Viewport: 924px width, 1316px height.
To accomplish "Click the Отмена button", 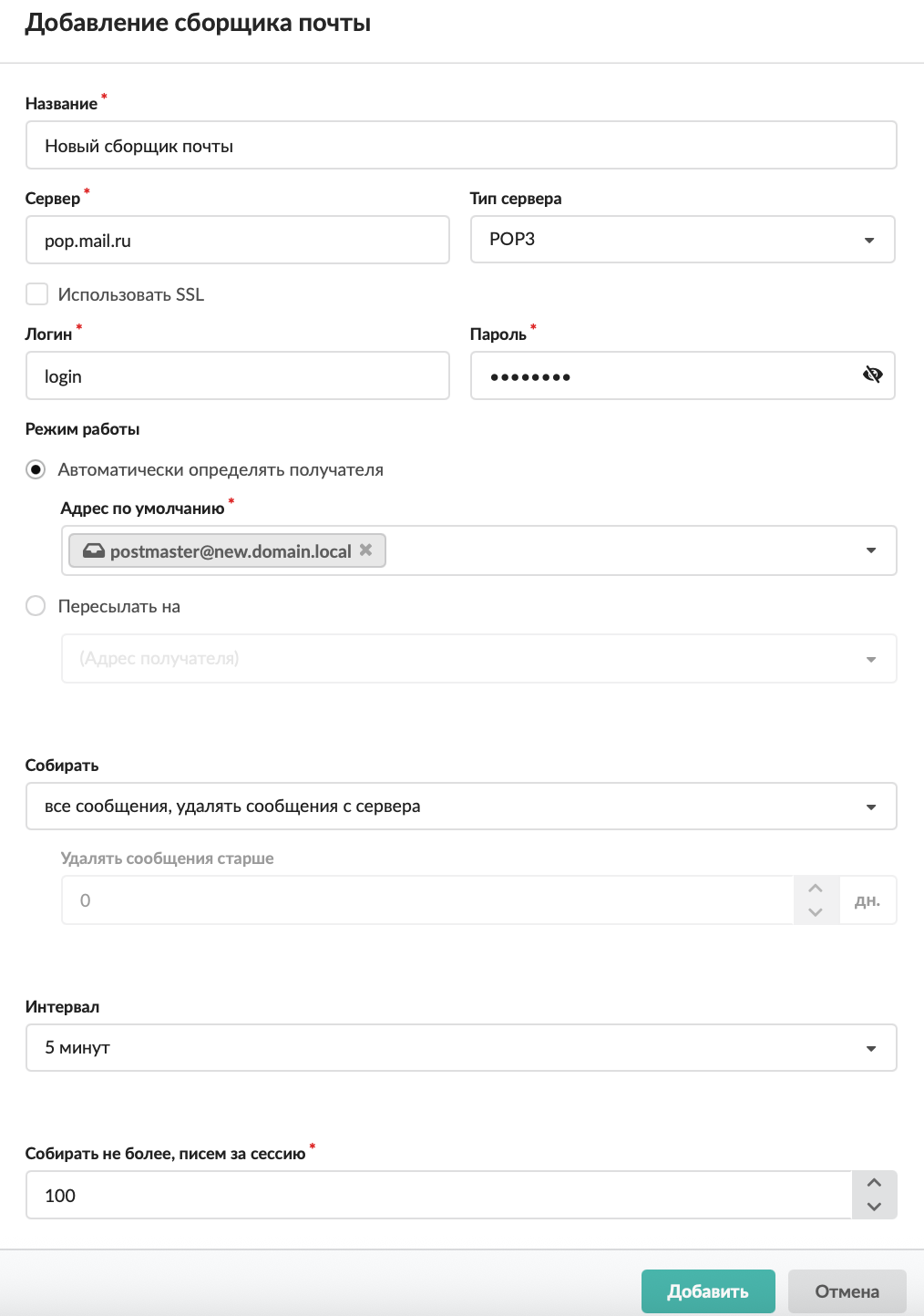I will tap(847, 1291).
